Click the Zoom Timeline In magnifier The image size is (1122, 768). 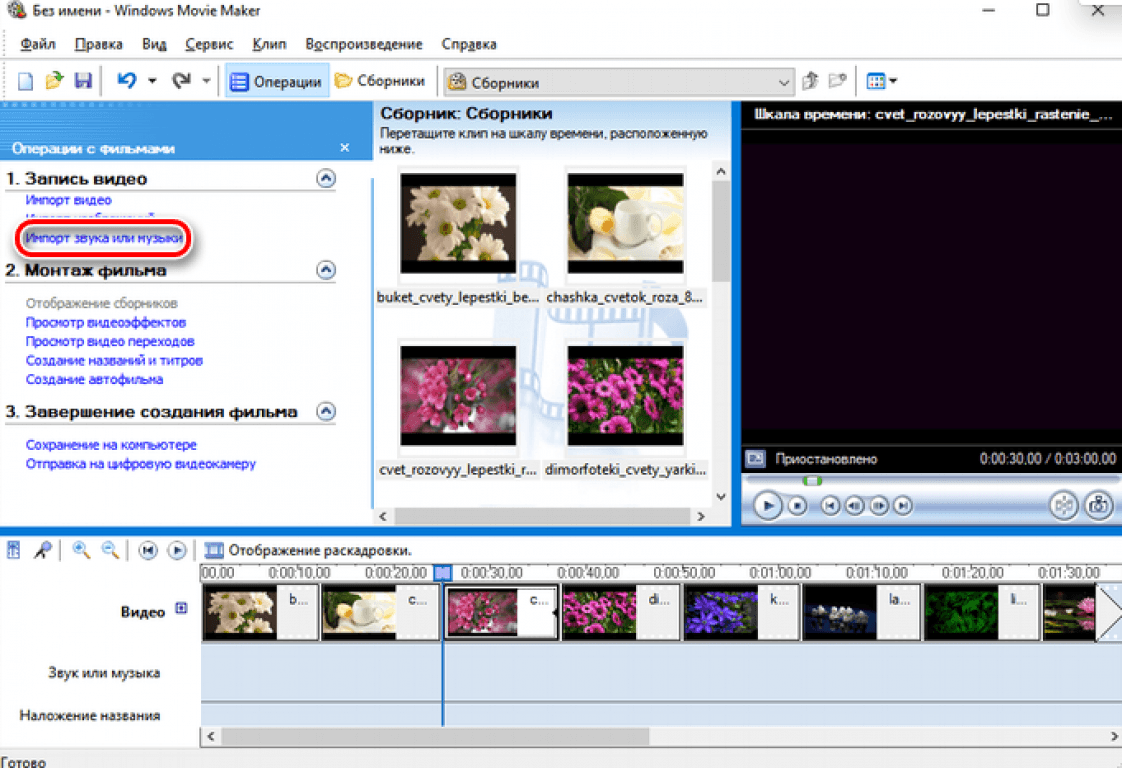tap(81, 550)
